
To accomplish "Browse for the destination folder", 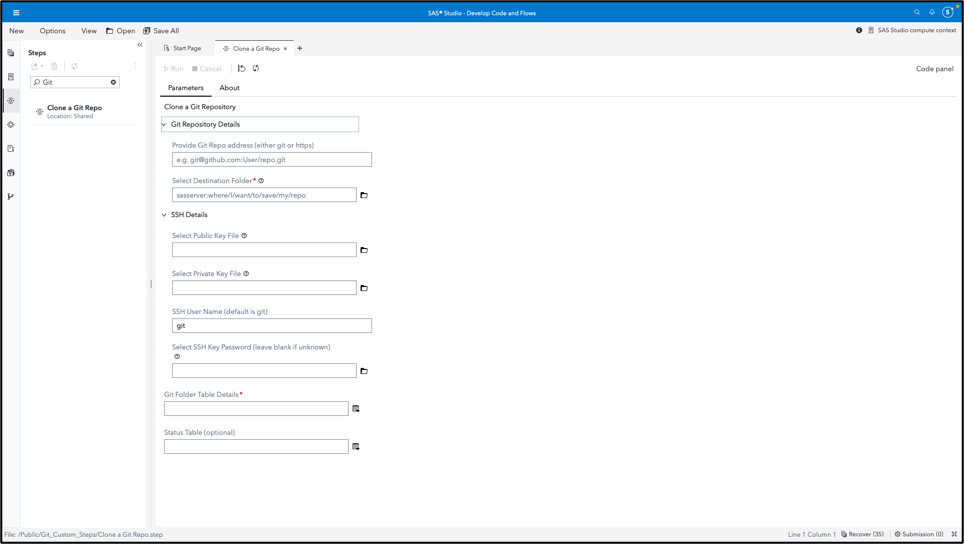I will (364, 195).
